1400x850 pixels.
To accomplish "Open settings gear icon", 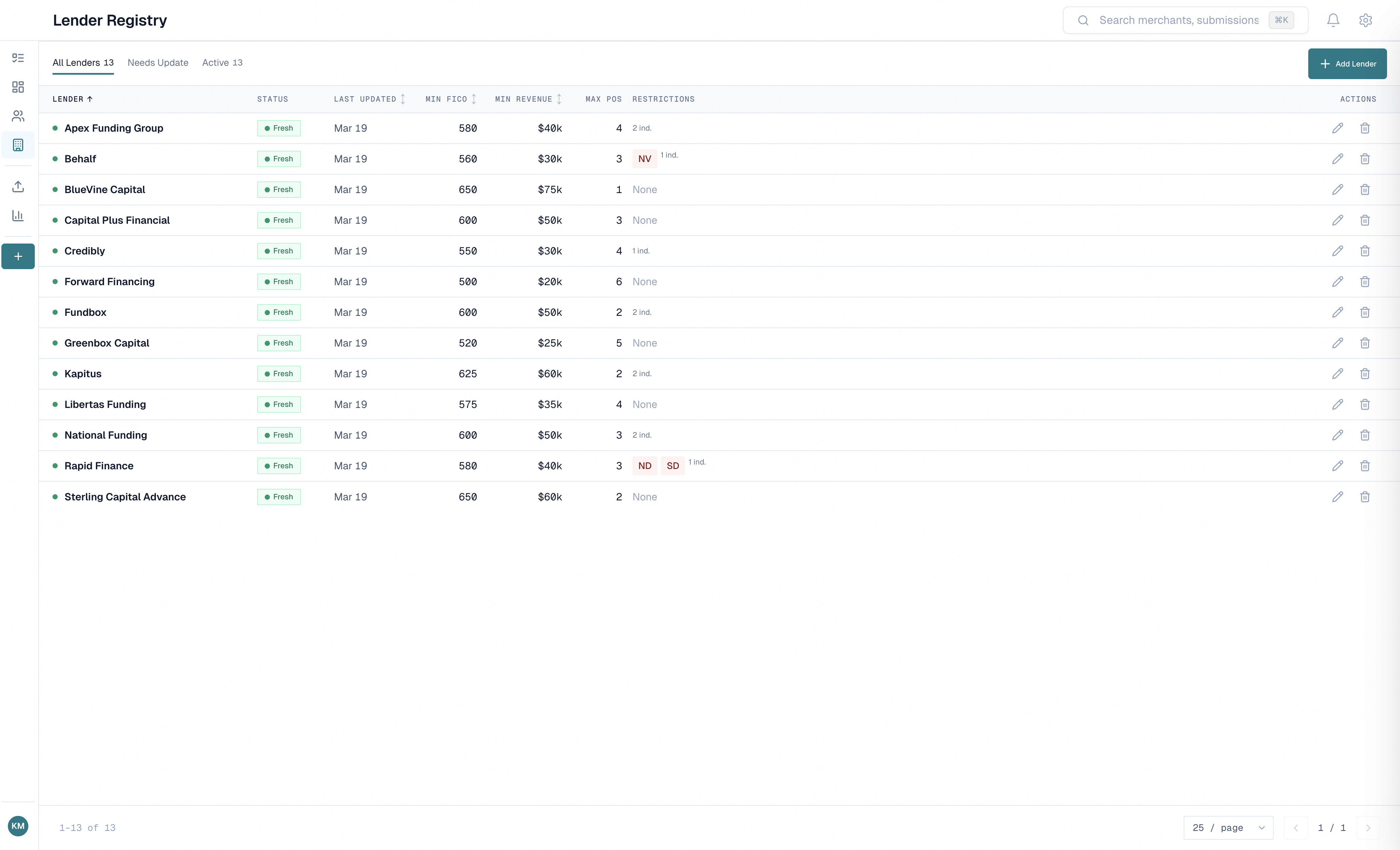I will click(x=1365, y=20).
